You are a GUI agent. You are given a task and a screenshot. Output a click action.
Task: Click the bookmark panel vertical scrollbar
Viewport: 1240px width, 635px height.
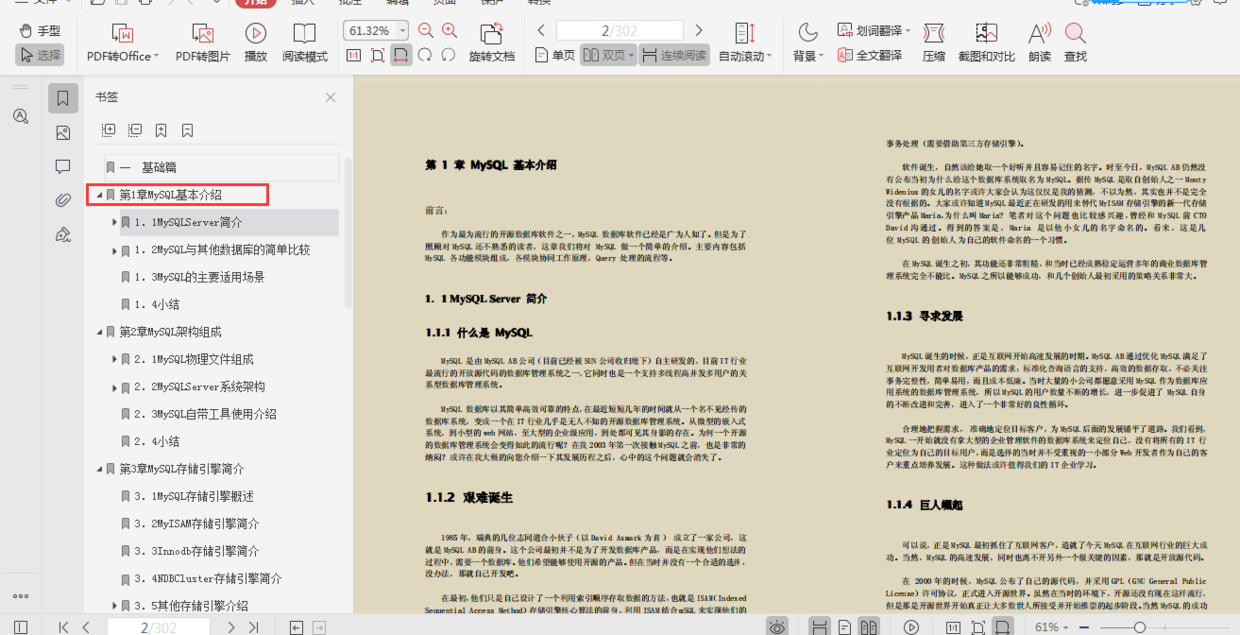coord(348,231)
